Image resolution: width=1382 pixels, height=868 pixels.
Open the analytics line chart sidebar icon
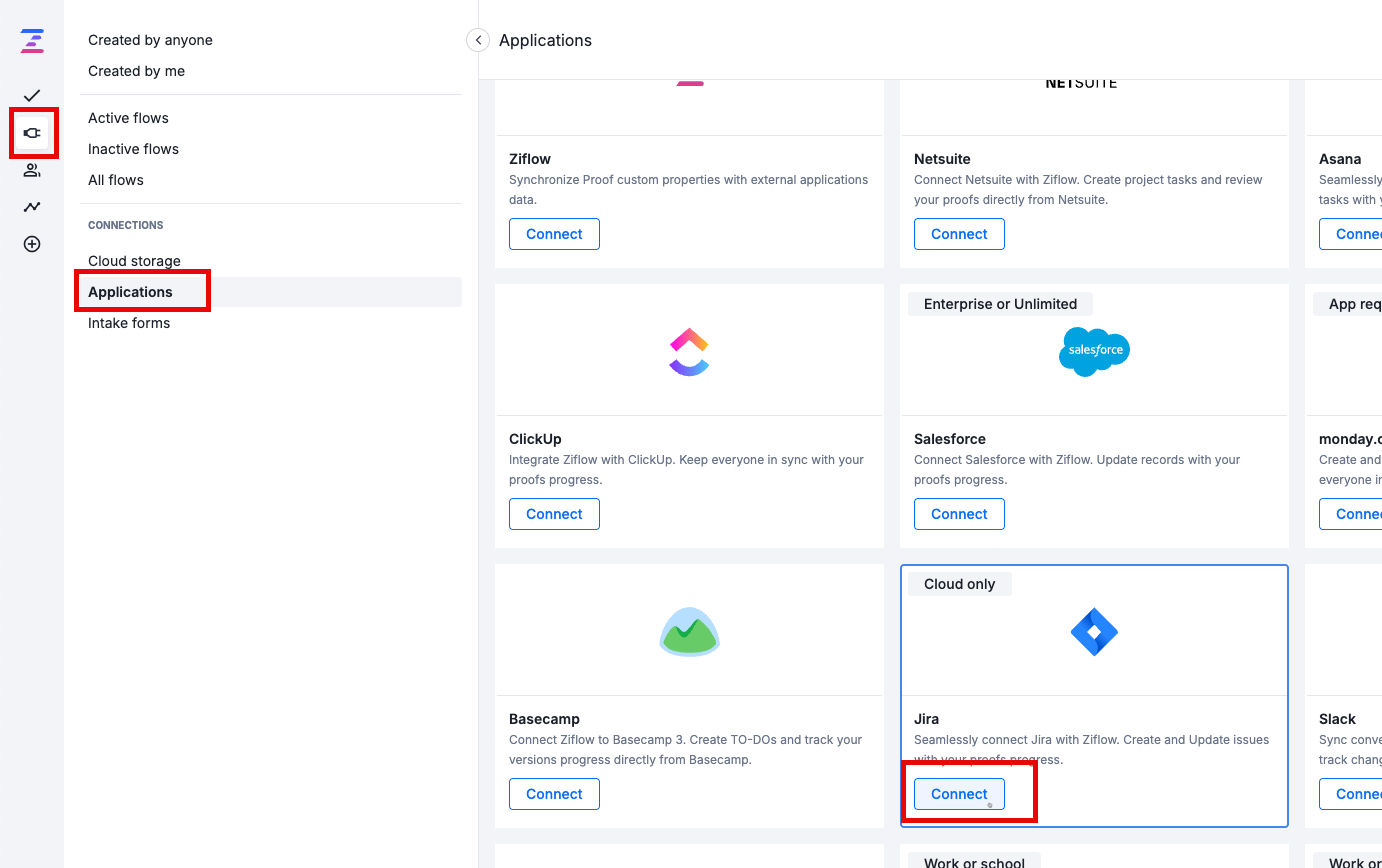pyautogui.click(x=32, y=207)
